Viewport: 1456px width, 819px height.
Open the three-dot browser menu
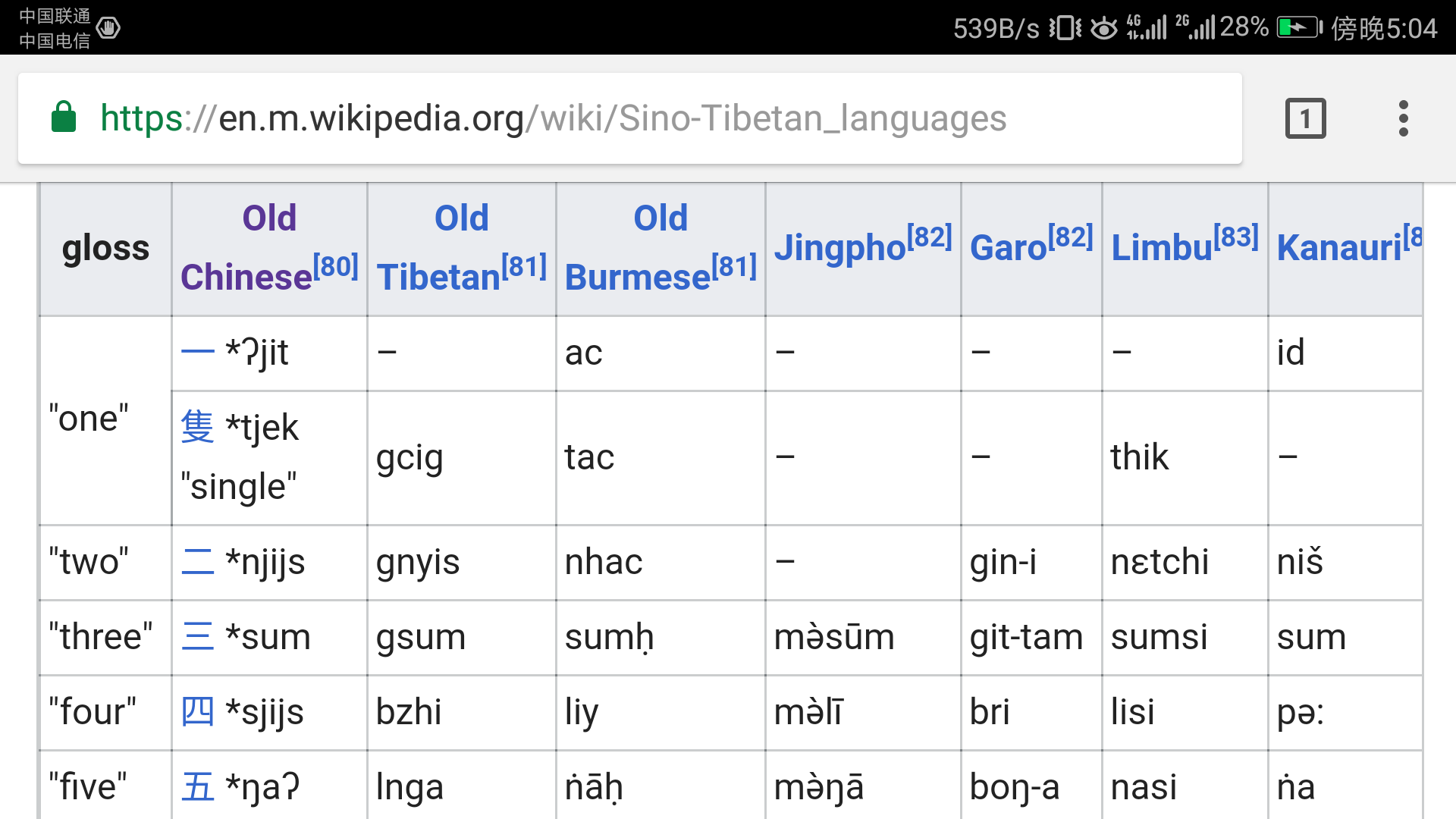pyautogui.click(x=1403, y=118)
